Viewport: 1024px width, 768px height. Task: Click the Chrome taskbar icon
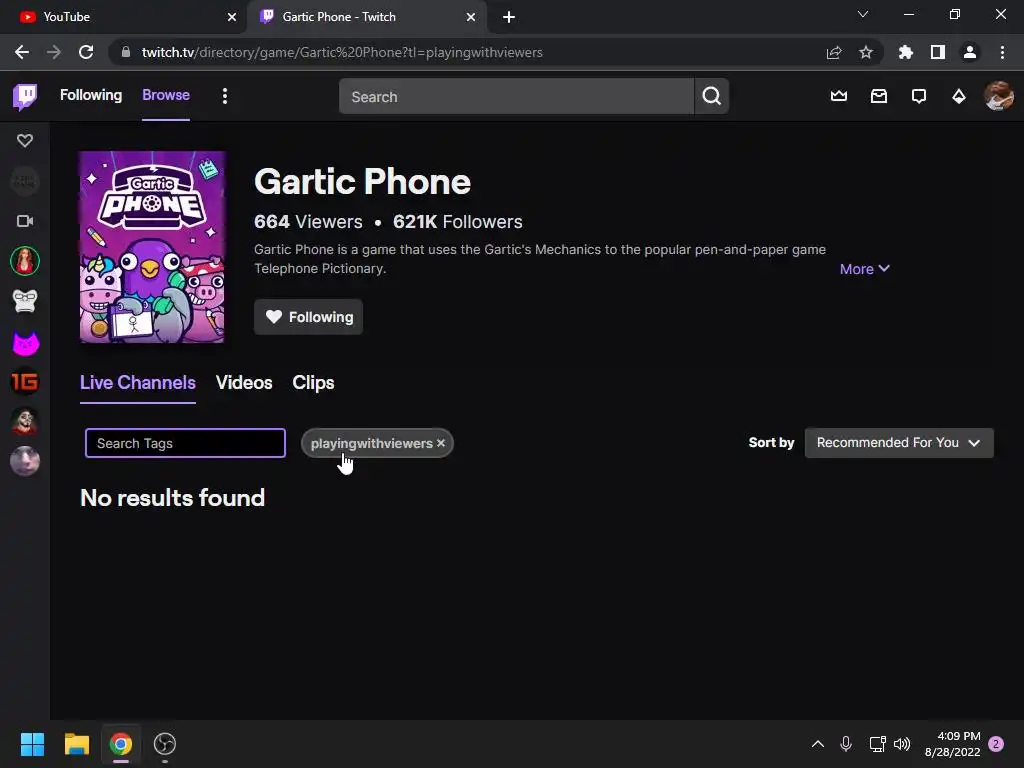coord(121,744)
